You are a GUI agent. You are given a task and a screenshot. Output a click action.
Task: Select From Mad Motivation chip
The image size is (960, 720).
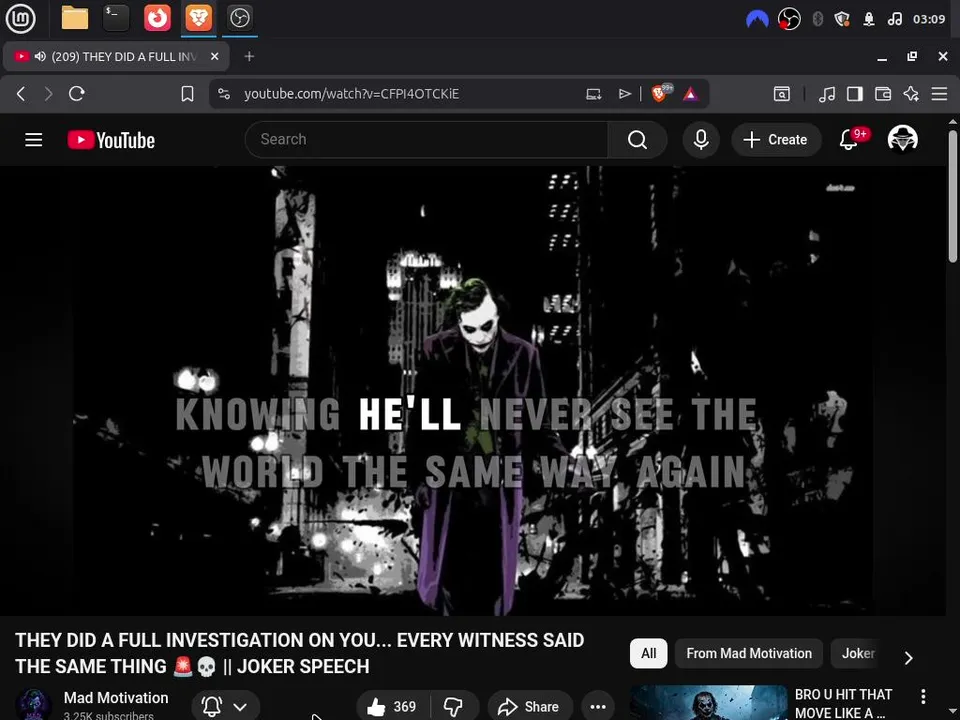click(x=749, y=653)
